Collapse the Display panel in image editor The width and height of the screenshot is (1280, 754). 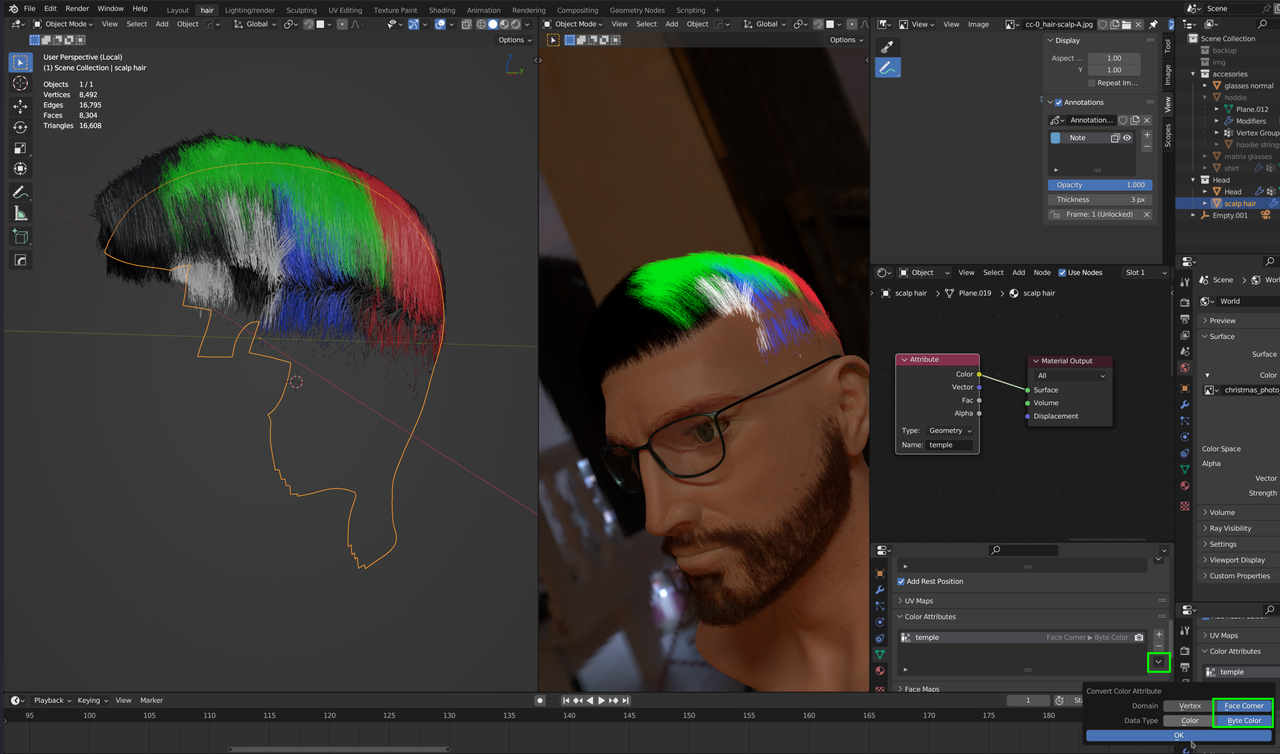1068,41
